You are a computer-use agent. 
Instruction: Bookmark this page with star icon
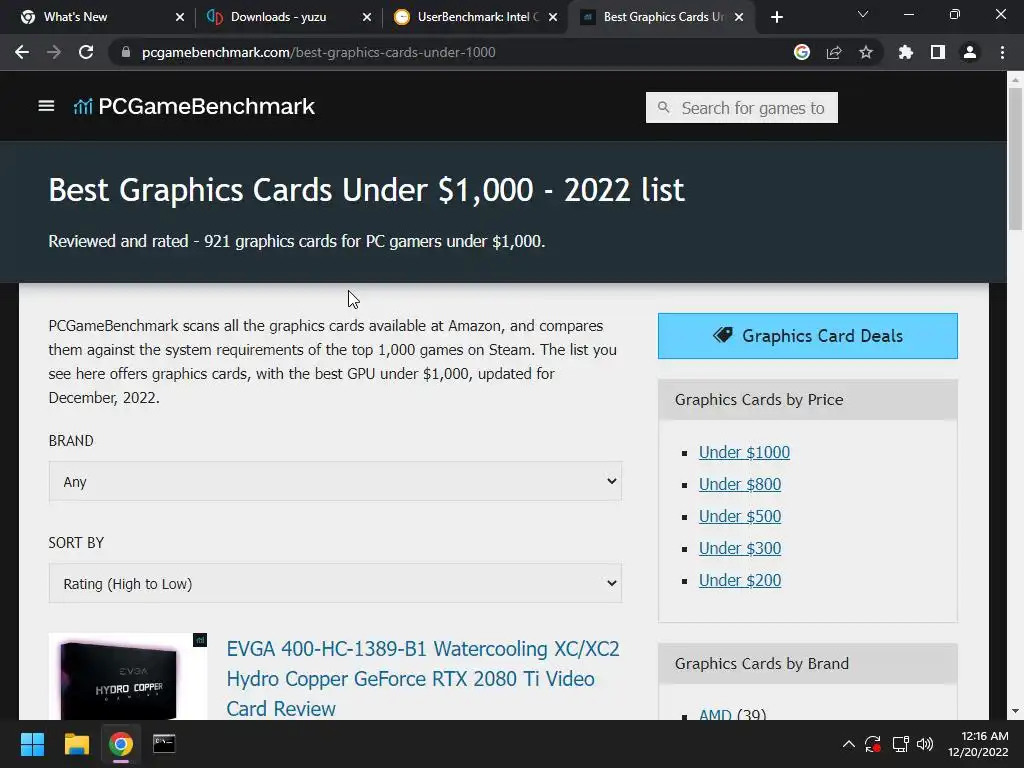pos(866,52)
